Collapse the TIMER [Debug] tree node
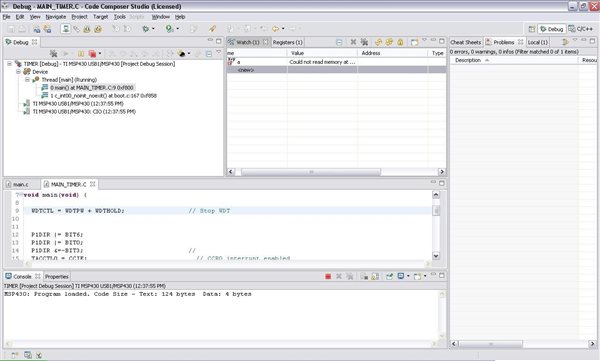 10,64
